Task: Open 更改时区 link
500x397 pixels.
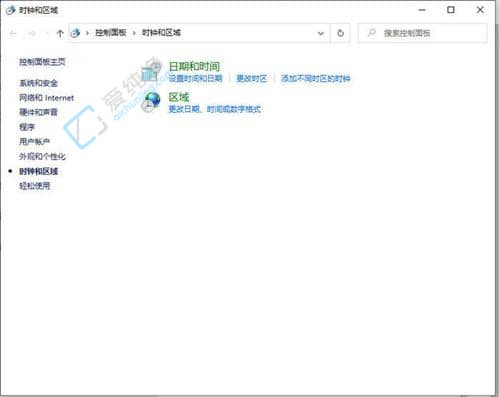Action: pos(252,79)
